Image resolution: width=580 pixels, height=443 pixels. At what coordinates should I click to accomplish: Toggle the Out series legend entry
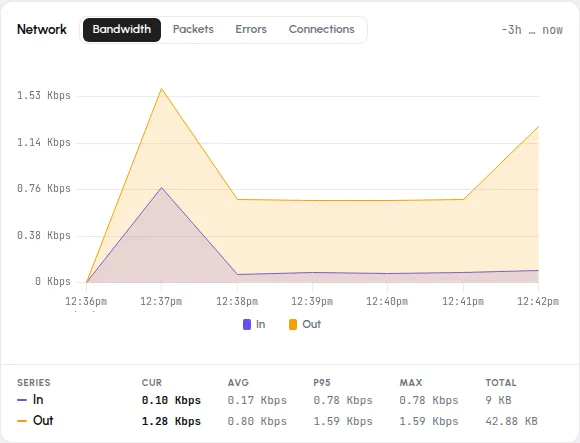tap(305, 324)
